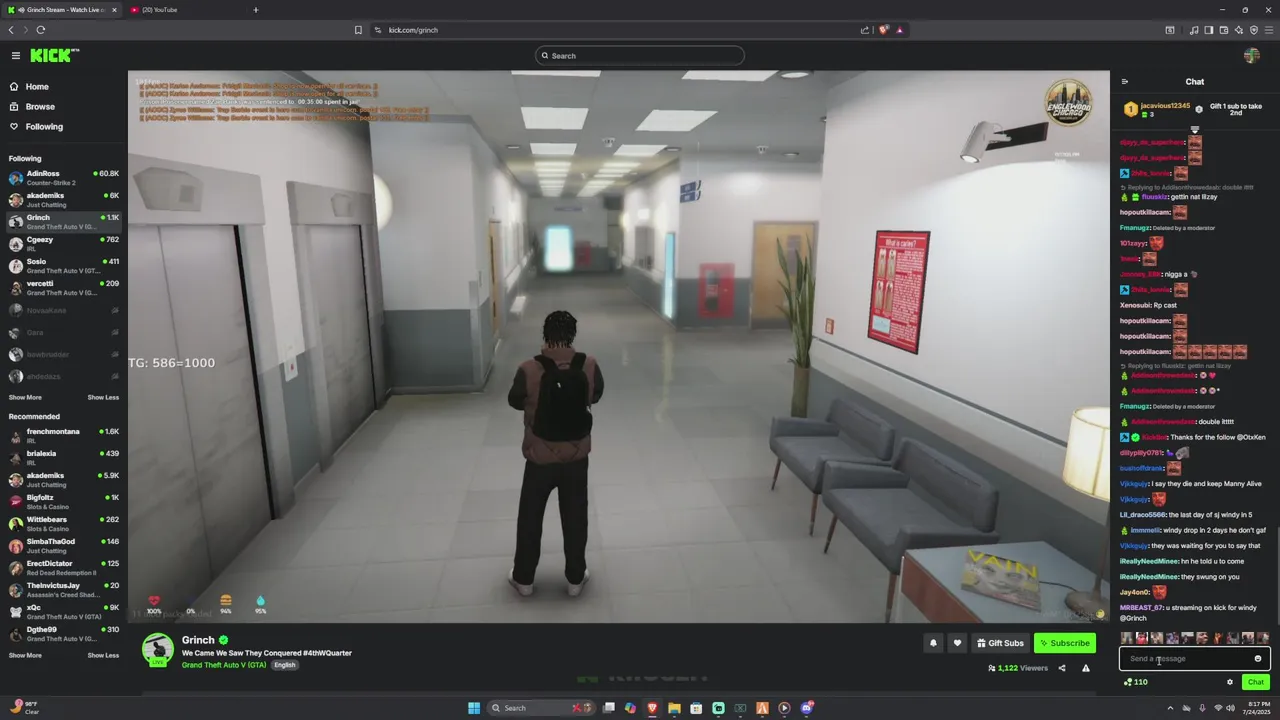Click the Gift Subs button
1280x720 pixels.
(1001, 643)
